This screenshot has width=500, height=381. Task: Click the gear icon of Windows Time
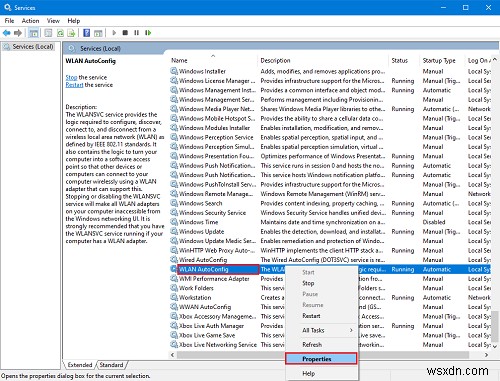pos(174,222)
